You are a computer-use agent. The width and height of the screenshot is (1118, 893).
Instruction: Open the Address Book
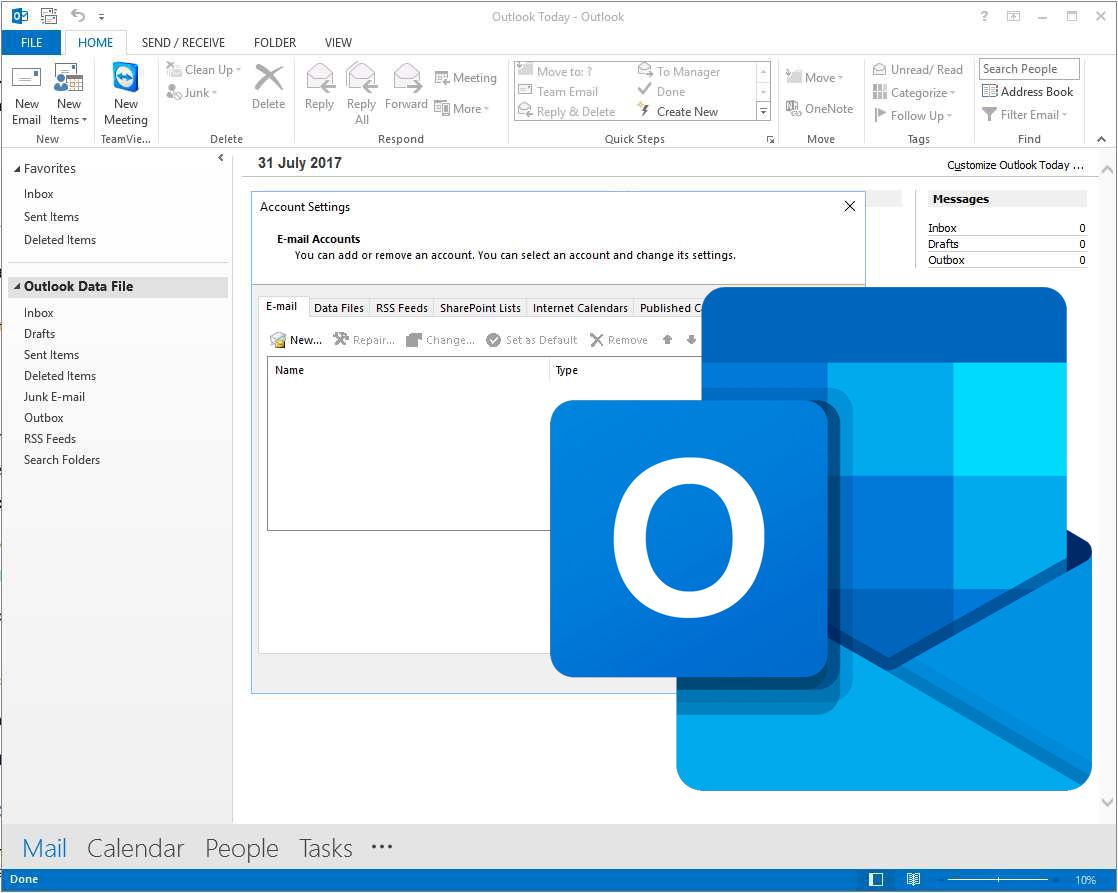(x=1028, y=91)
